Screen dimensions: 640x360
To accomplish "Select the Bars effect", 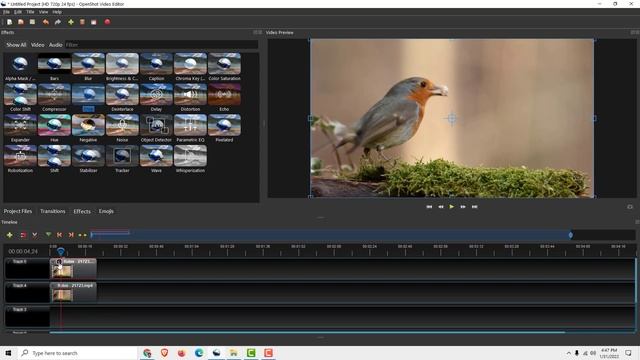I will click(54, 67).
